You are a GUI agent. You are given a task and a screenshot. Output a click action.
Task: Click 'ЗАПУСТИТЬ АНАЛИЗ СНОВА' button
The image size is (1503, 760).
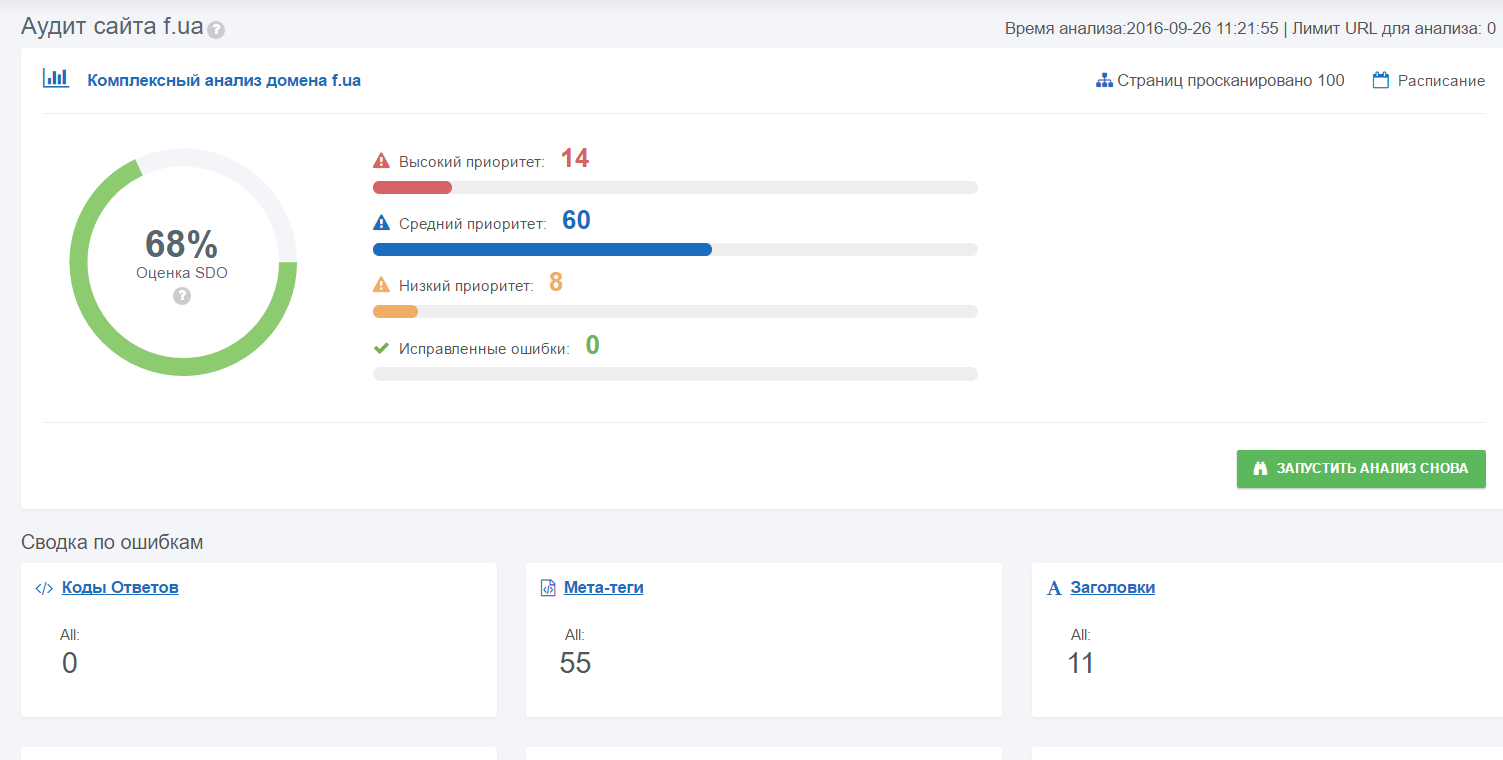pyautogui.click(x=1361, y=469)
